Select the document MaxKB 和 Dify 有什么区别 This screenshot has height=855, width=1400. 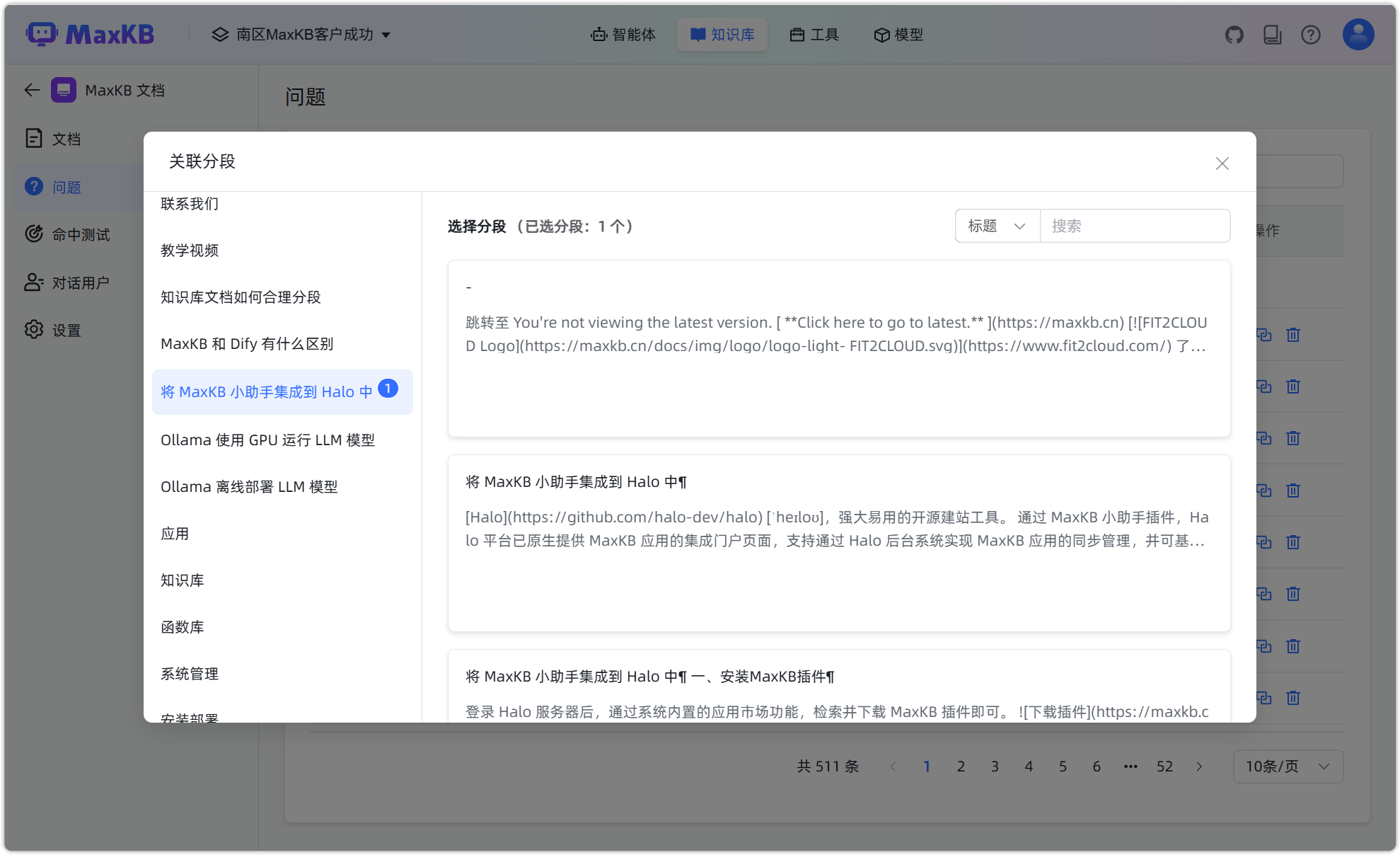coord(247,344)
